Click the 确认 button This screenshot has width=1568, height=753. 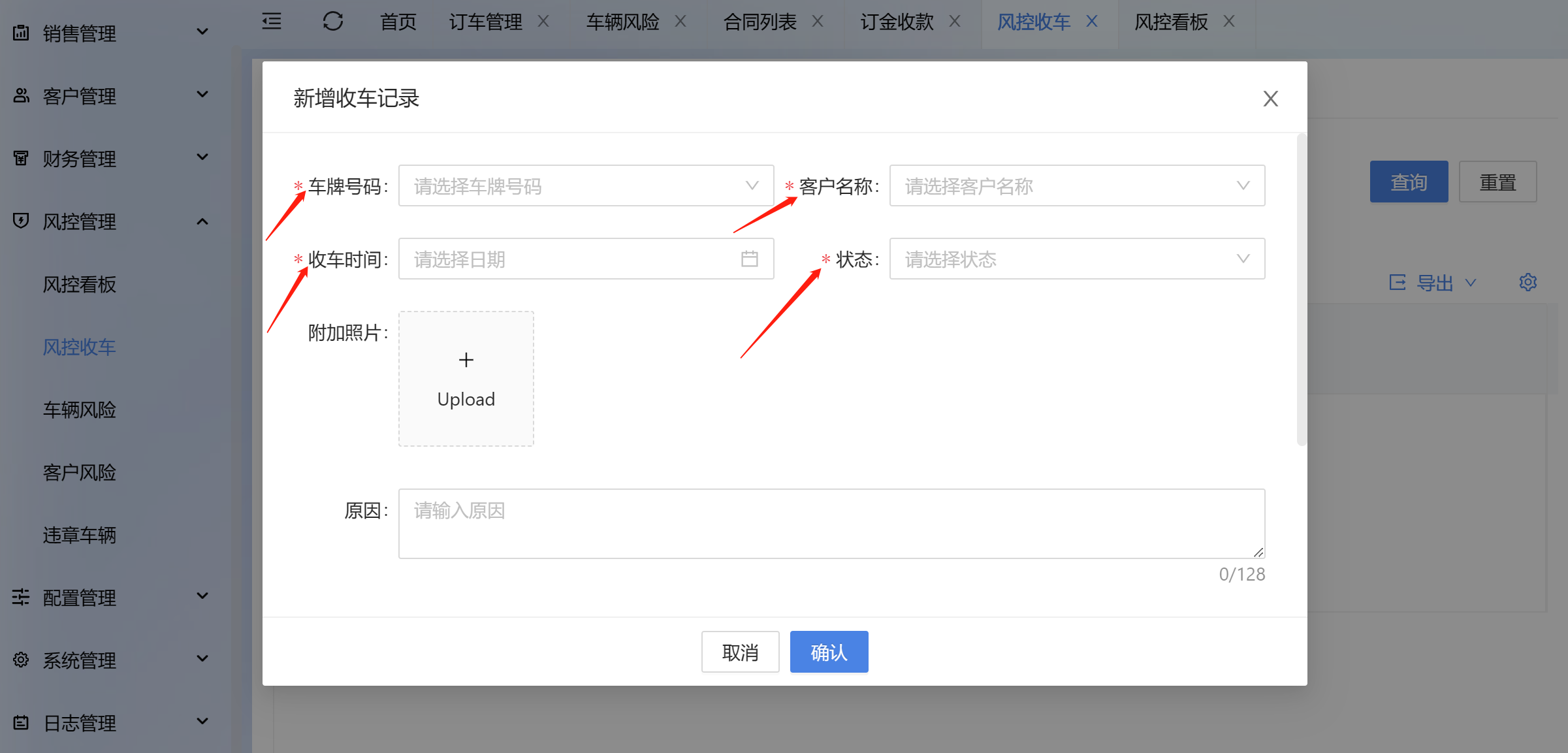point(829,652)
